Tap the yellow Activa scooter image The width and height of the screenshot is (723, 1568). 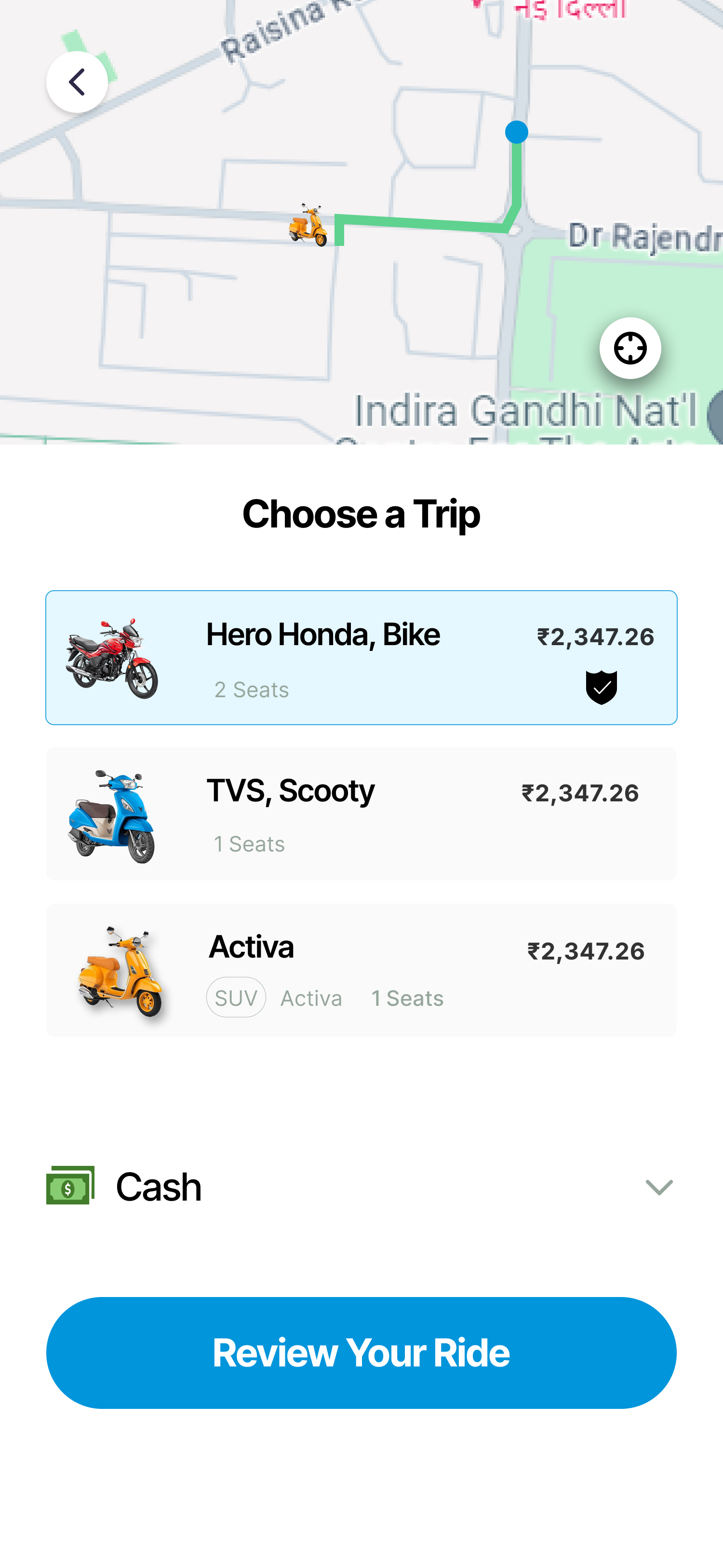click(x=119, y=971)
